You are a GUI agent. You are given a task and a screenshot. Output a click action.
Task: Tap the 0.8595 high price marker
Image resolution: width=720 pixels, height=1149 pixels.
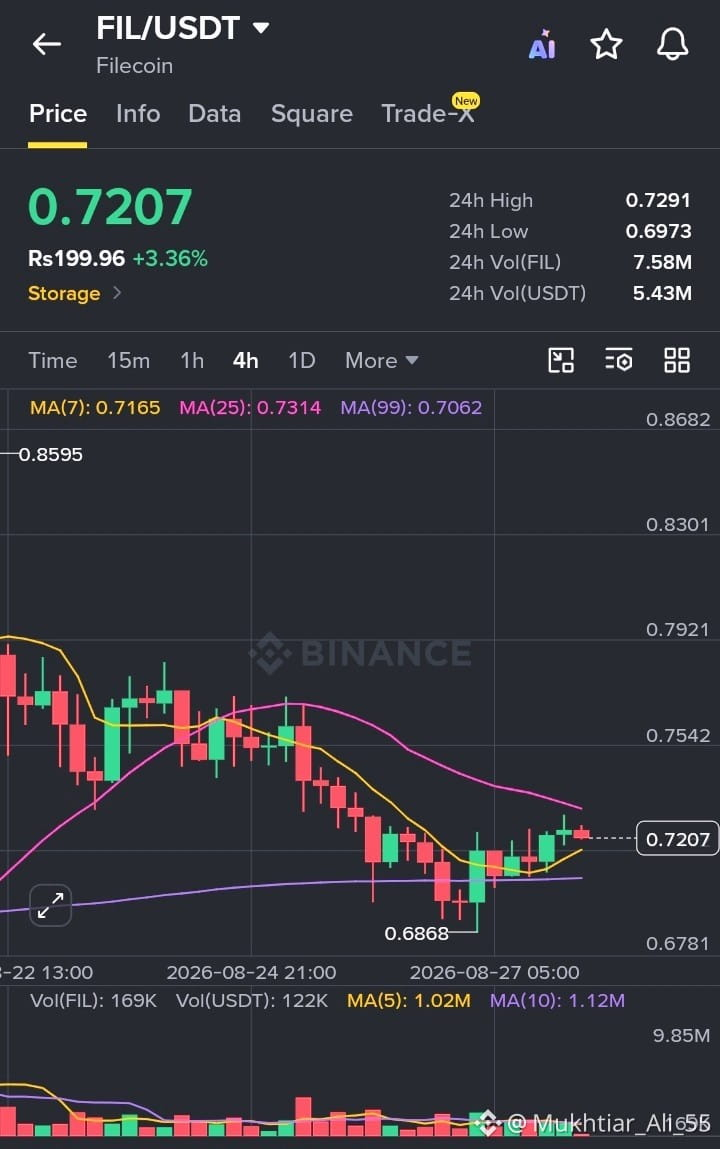click(x=51, y=454)
